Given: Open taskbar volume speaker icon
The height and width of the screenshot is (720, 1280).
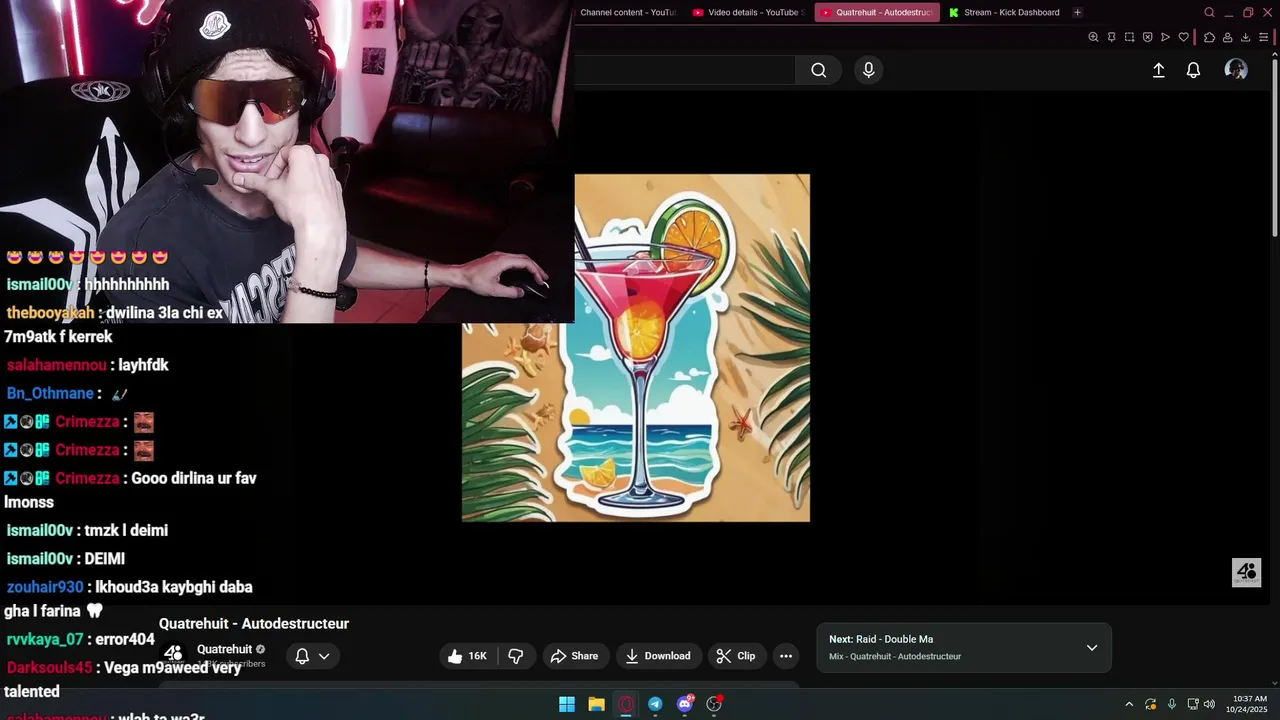Looking at the screenshot, I should pyautogui.click(x=1209, y=704).
